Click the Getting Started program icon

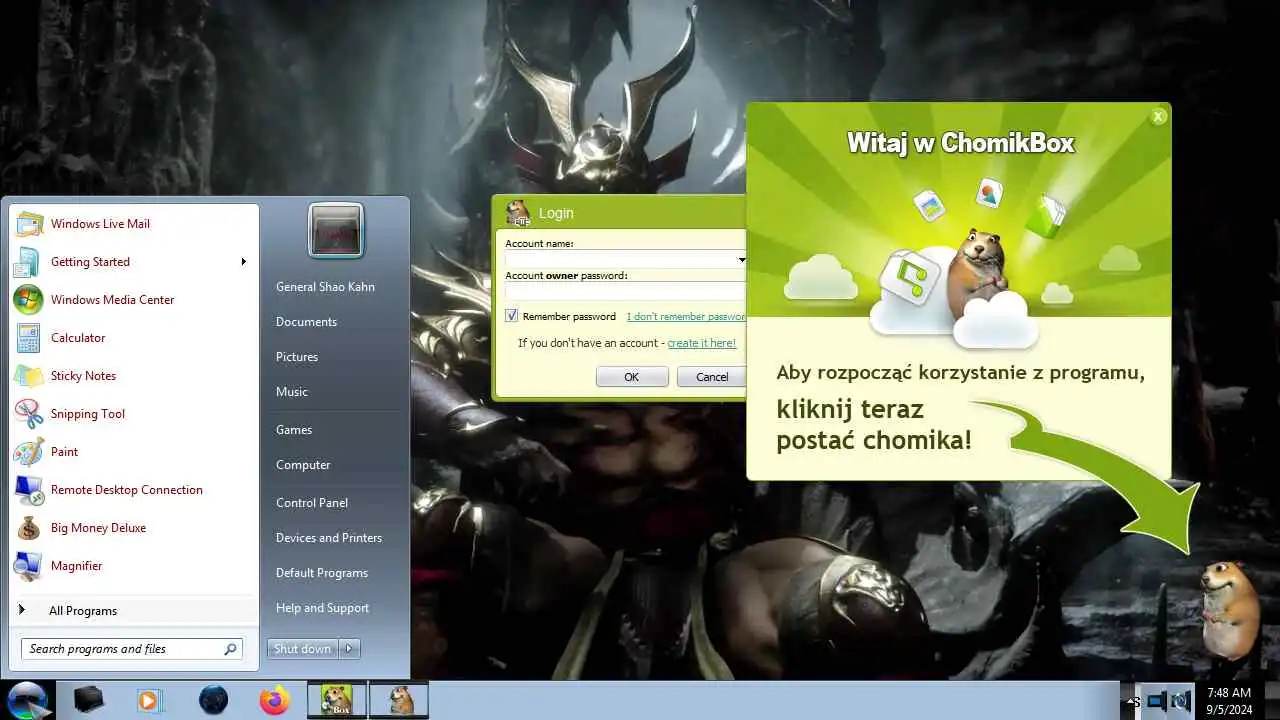28,261
